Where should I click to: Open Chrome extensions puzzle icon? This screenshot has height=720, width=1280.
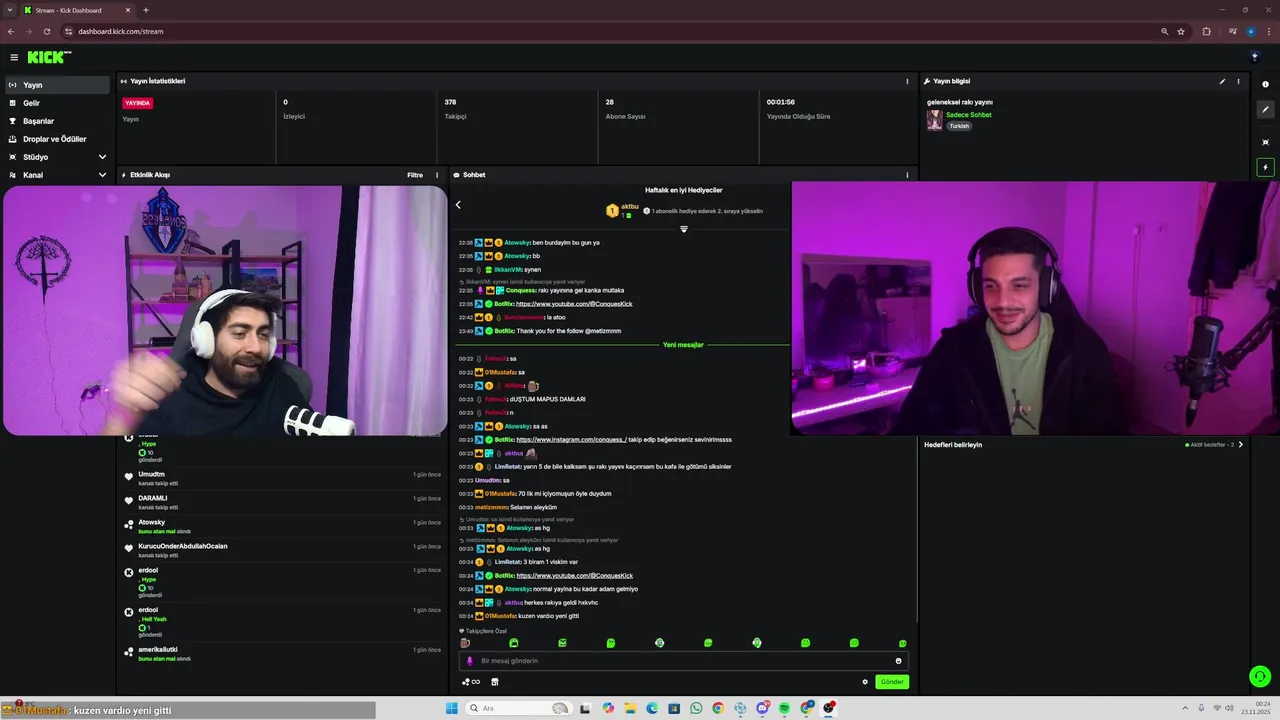pos(1206,31)
